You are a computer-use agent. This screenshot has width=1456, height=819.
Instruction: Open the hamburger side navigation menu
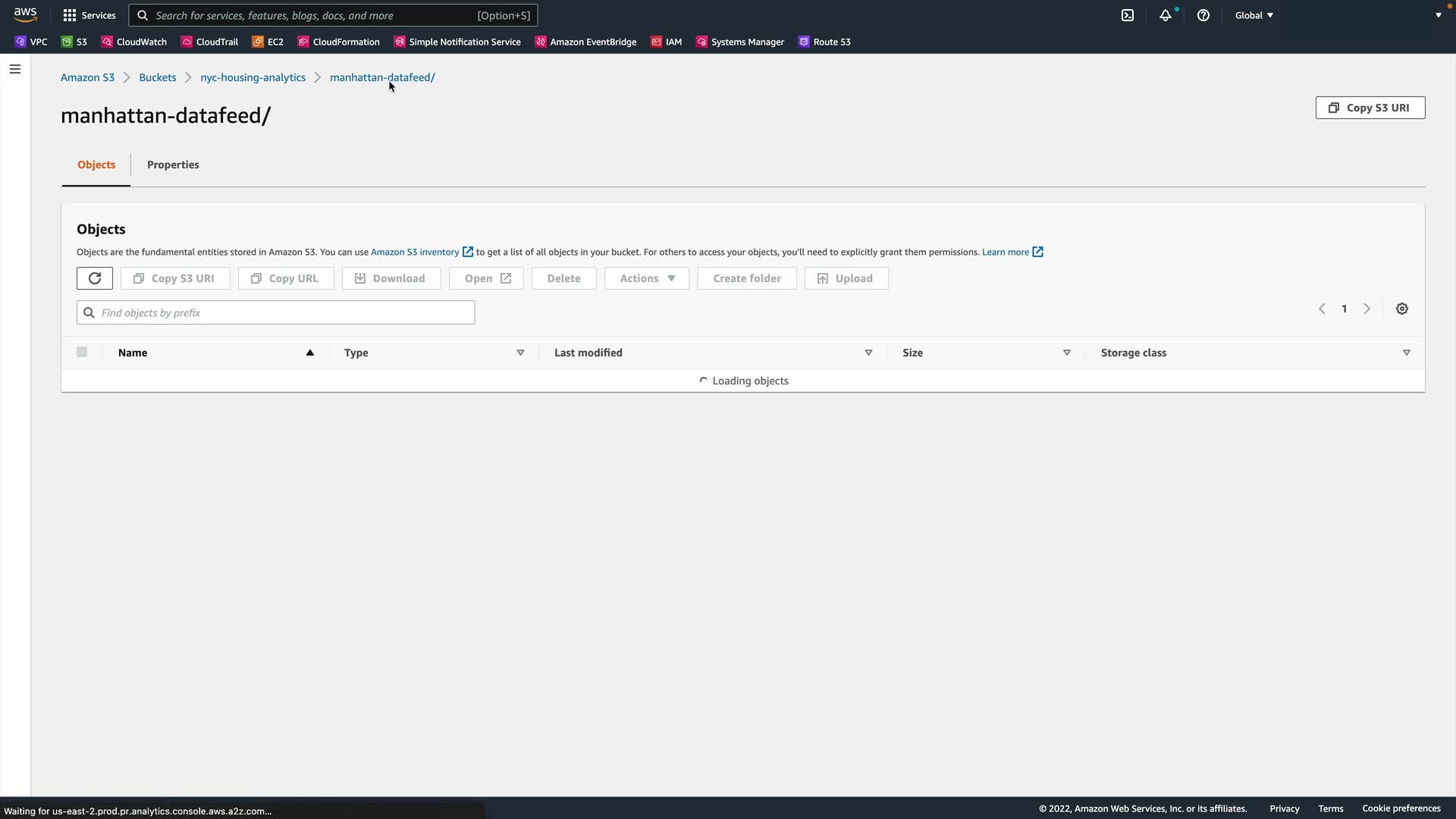click(x=15, y=69)
